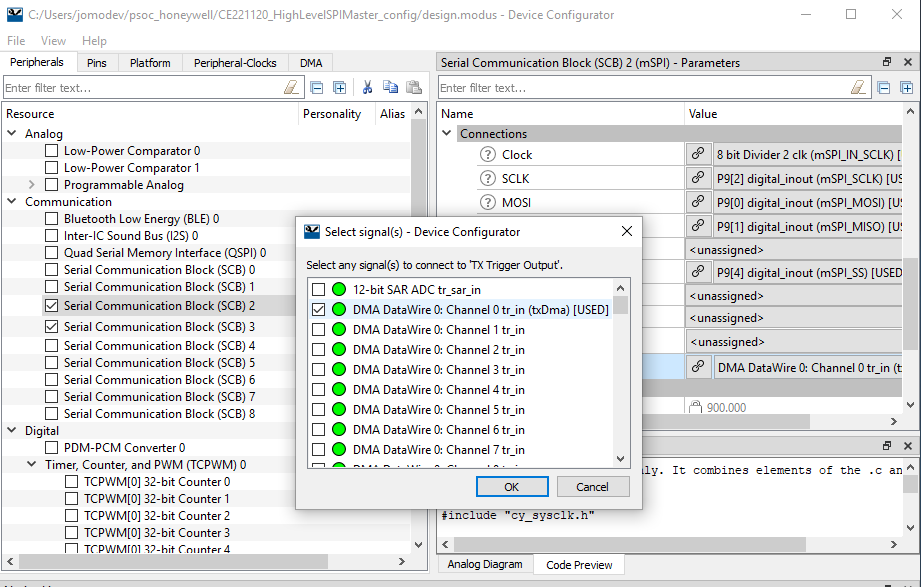The height and width of the screenshot is (587, 921).
Task: Disable Serial Communication Block (SCB) 3
Action: click(52, 326)
